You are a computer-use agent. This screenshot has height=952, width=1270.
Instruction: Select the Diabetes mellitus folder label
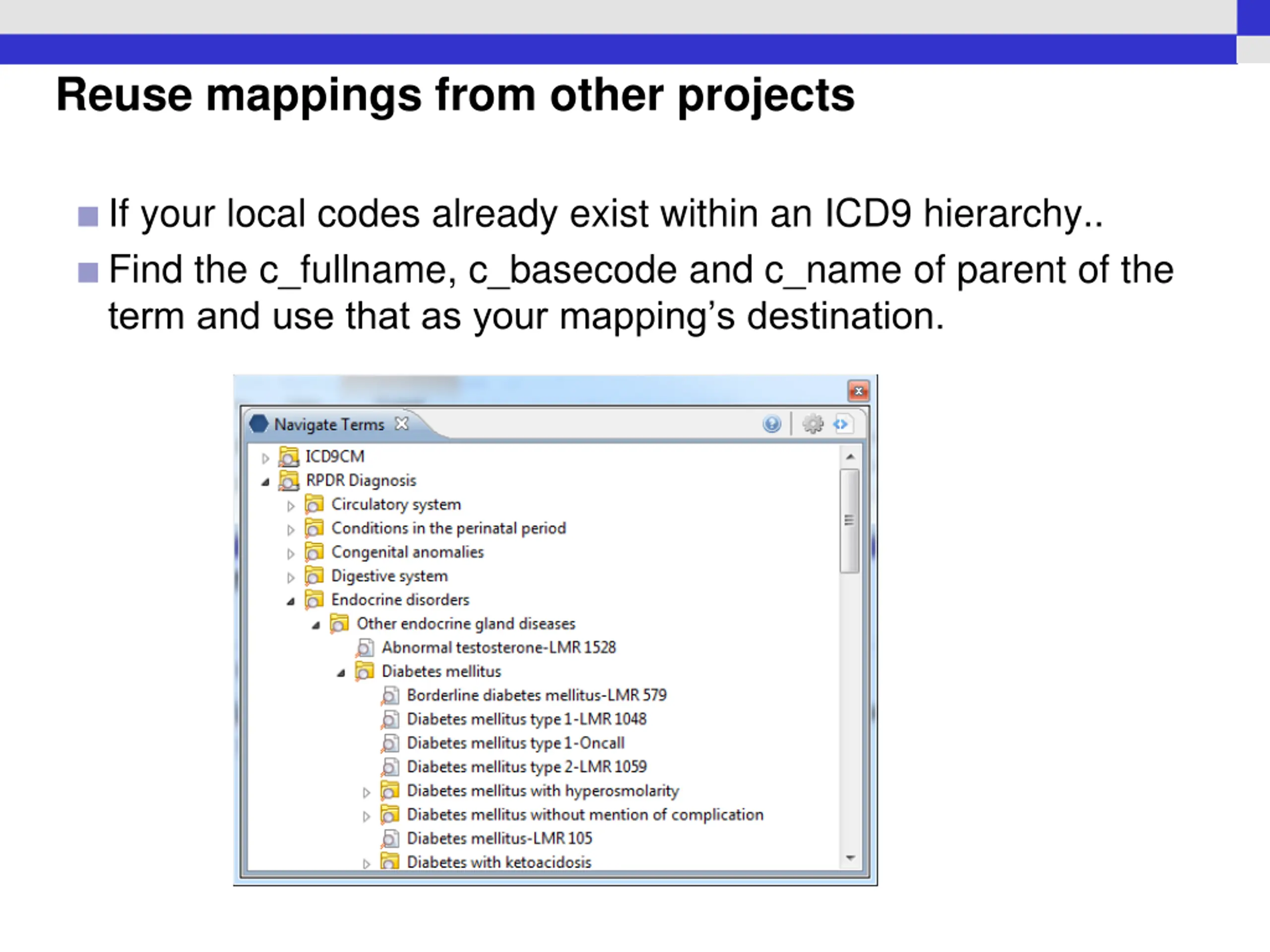(441, 671)
